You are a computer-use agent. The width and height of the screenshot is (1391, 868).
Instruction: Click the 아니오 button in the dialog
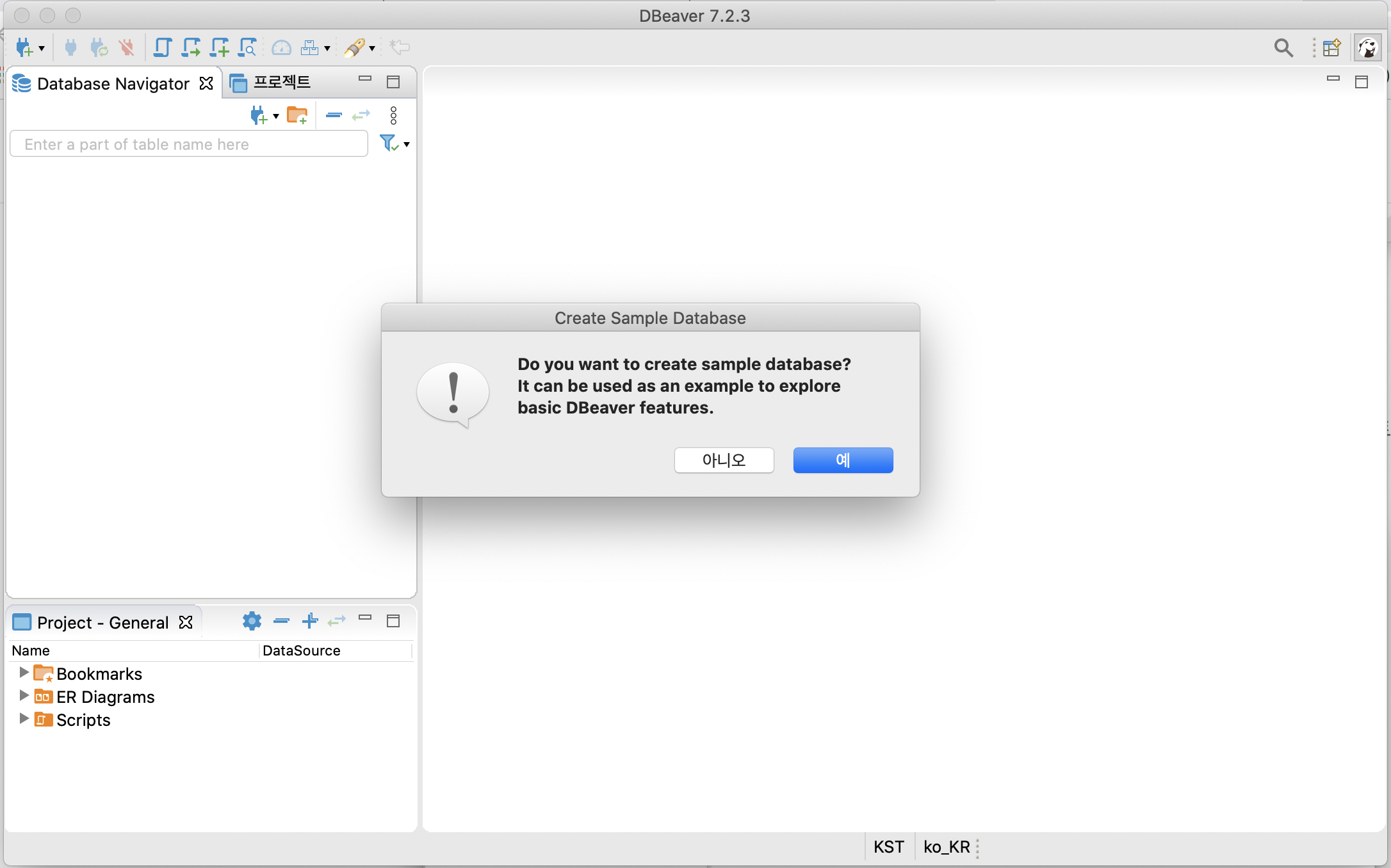pyautogui.click(x=724, y=460)
